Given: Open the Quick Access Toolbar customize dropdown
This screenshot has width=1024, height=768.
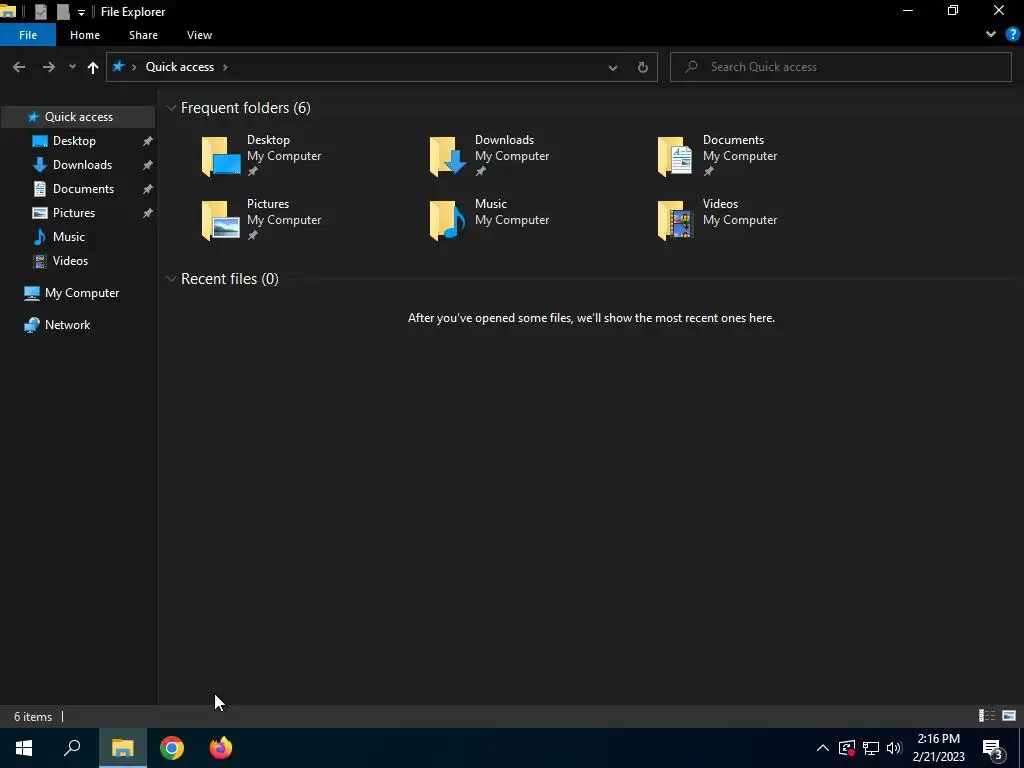Looking at the screenshot, I should [81, 12].
